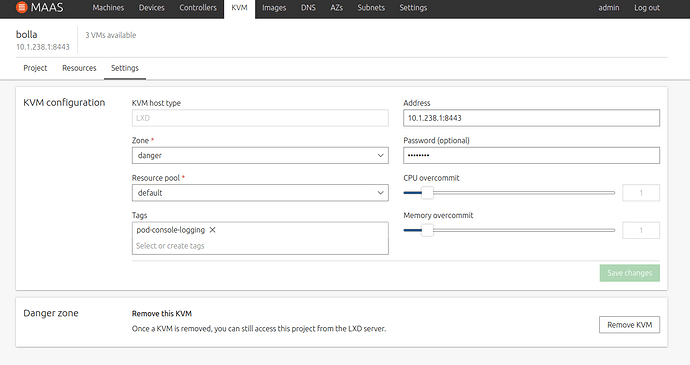Remove the pod-console-logging tag

[213, 230]
